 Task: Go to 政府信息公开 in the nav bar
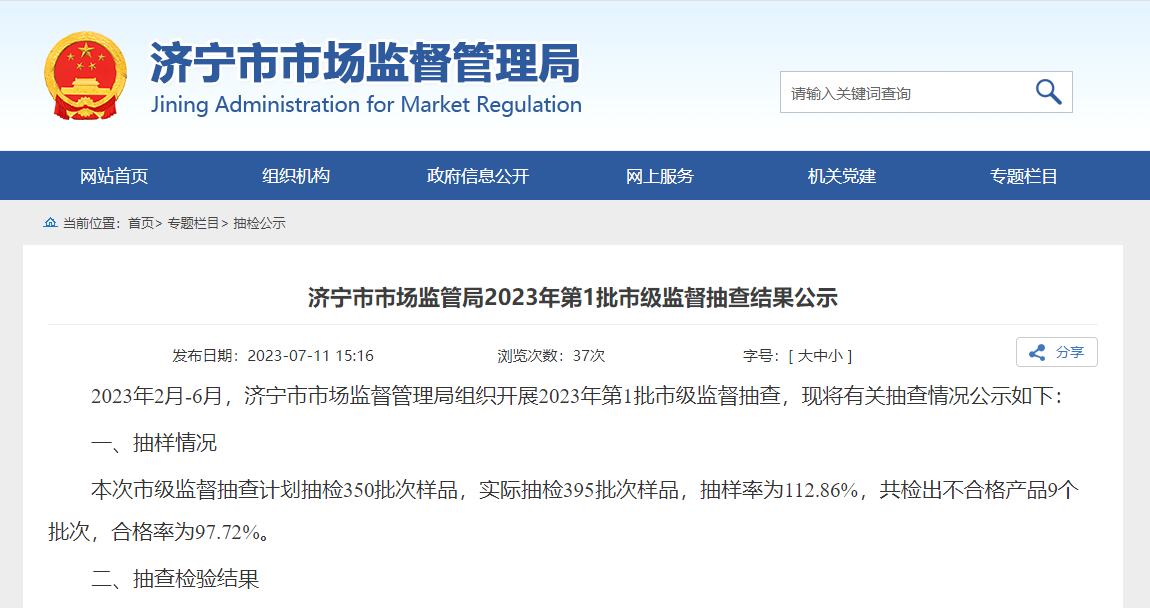478,176
